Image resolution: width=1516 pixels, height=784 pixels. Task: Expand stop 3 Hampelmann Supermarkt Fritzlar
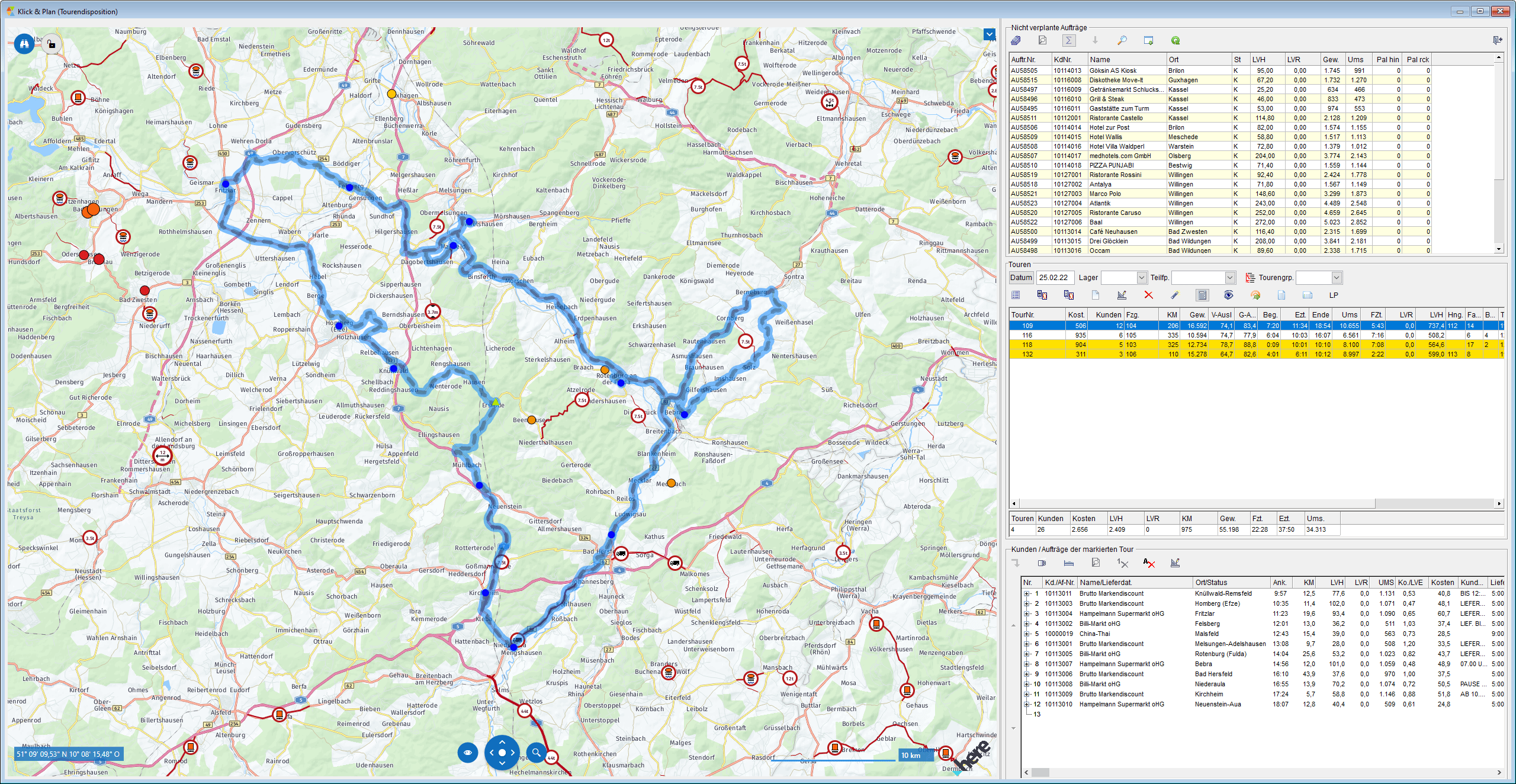click(1027, 613)
